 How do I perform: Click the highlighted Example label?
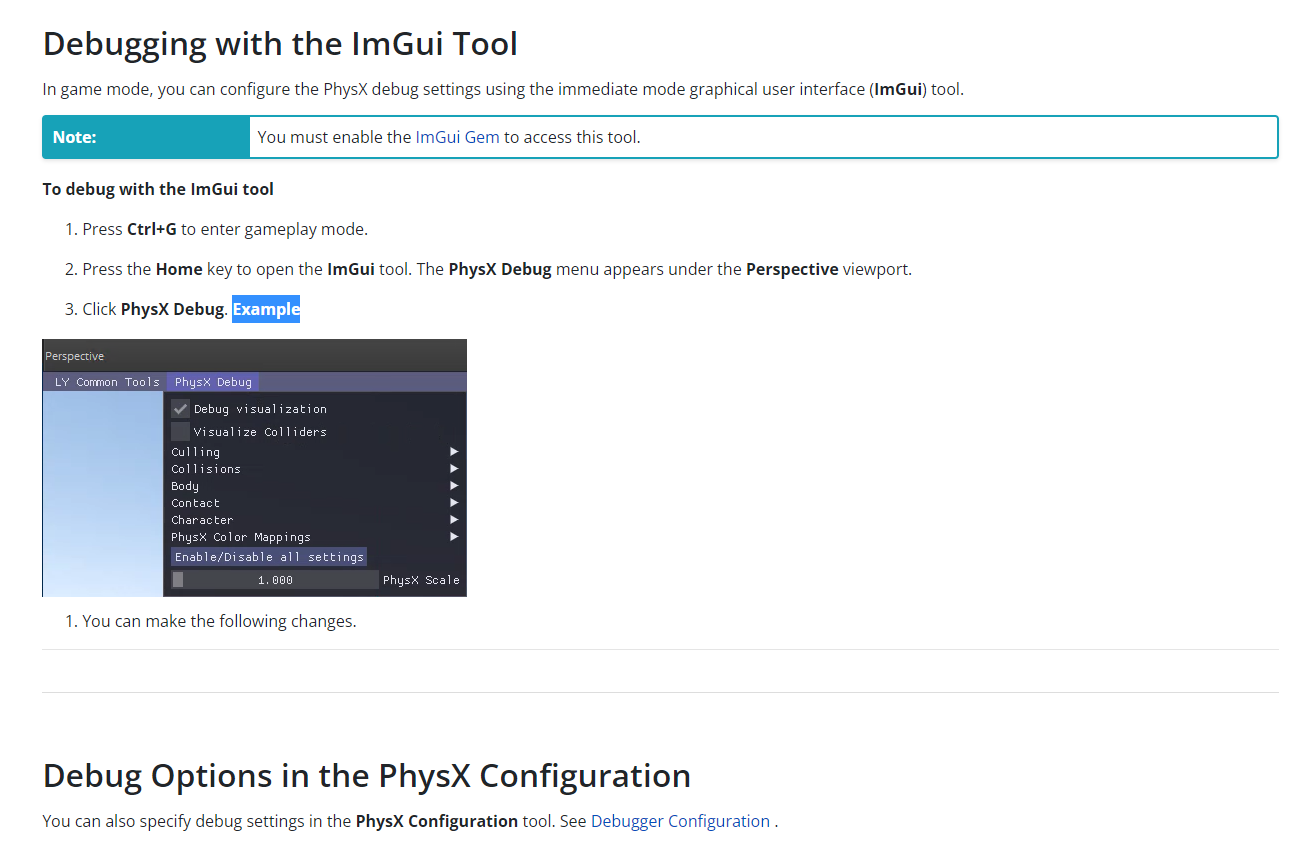(265, 309)
